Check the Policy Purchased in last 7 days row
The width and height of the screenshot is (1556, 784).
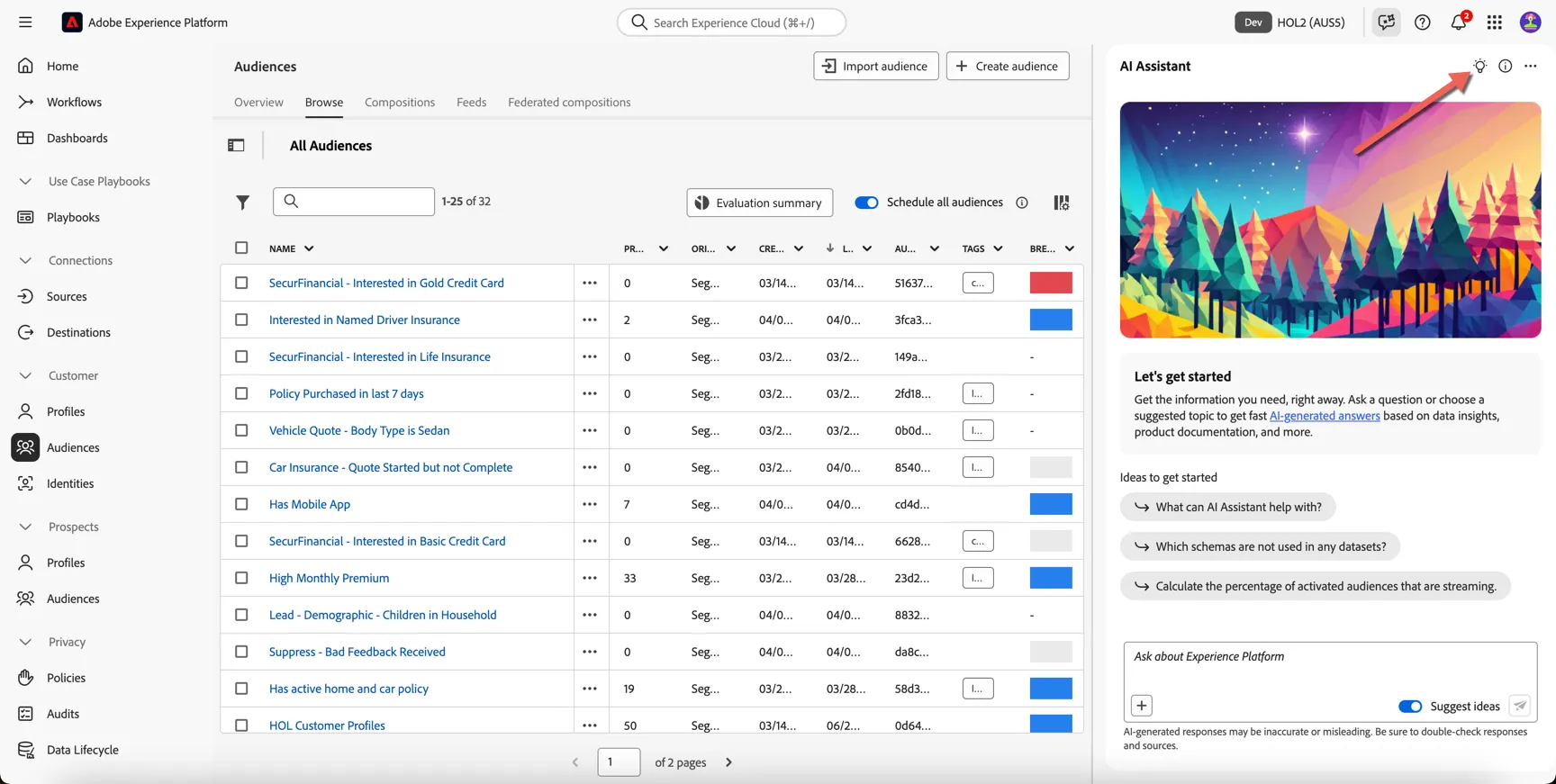point(241,393)
